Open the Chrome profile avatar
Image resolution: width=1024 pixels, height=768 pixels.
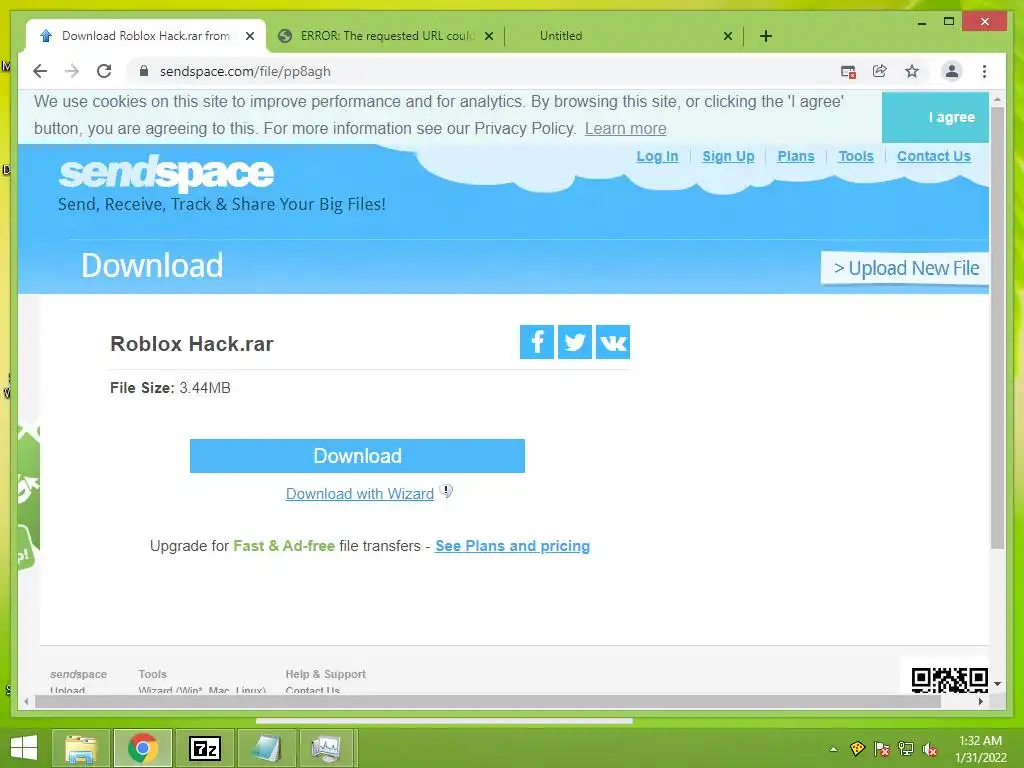click(x=952, y=71)
